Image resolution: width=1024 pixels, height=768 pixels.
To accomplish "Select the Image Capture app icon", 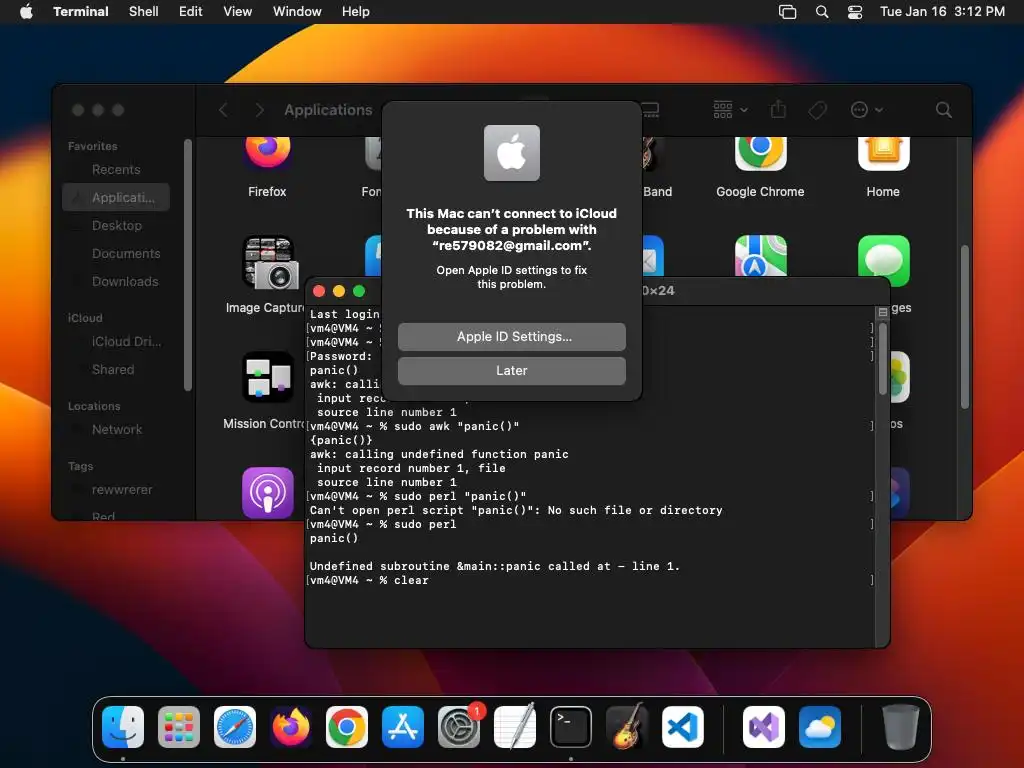I will (x=270, y=263).
